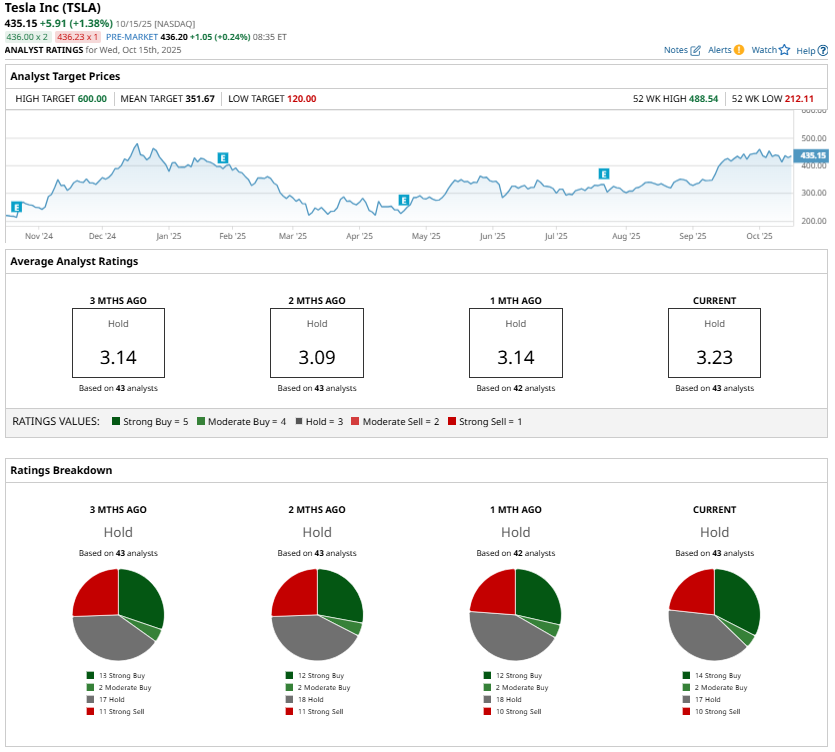
Task: Click the earnings E marker near Feb '25
Action: click(223, 158)
